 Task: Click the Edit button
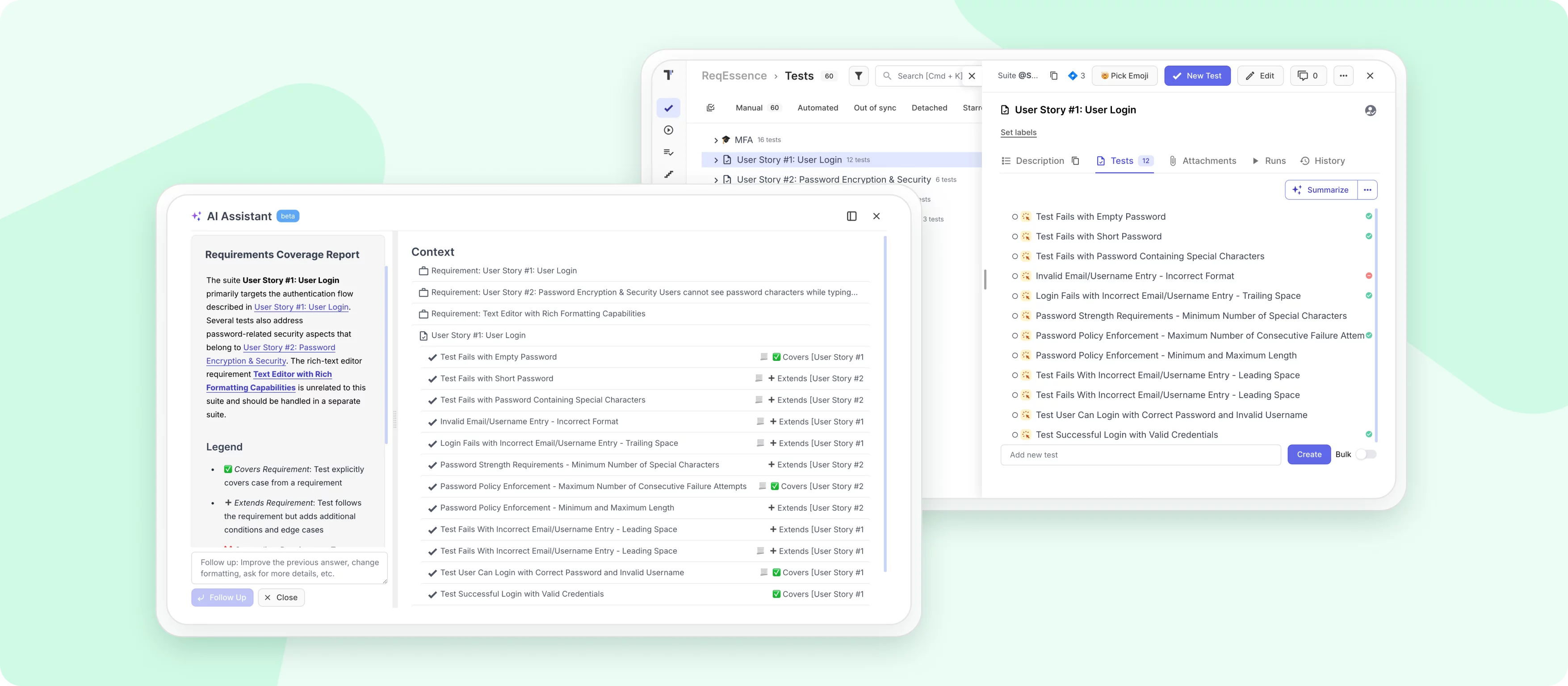pyautogui.click(x=1260, y=75)
